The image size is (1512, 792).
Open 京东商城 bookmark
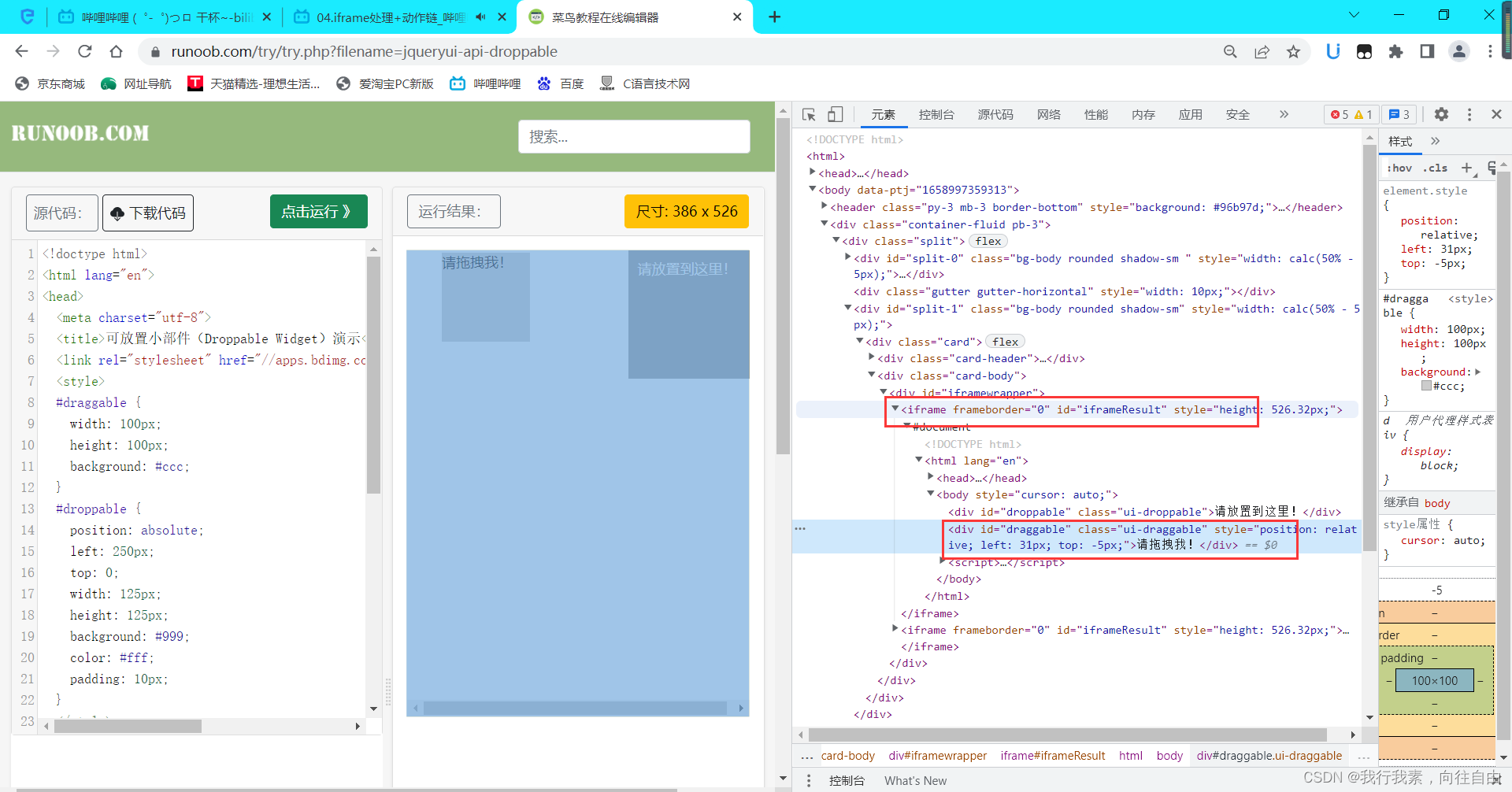[x=50, y=83]
